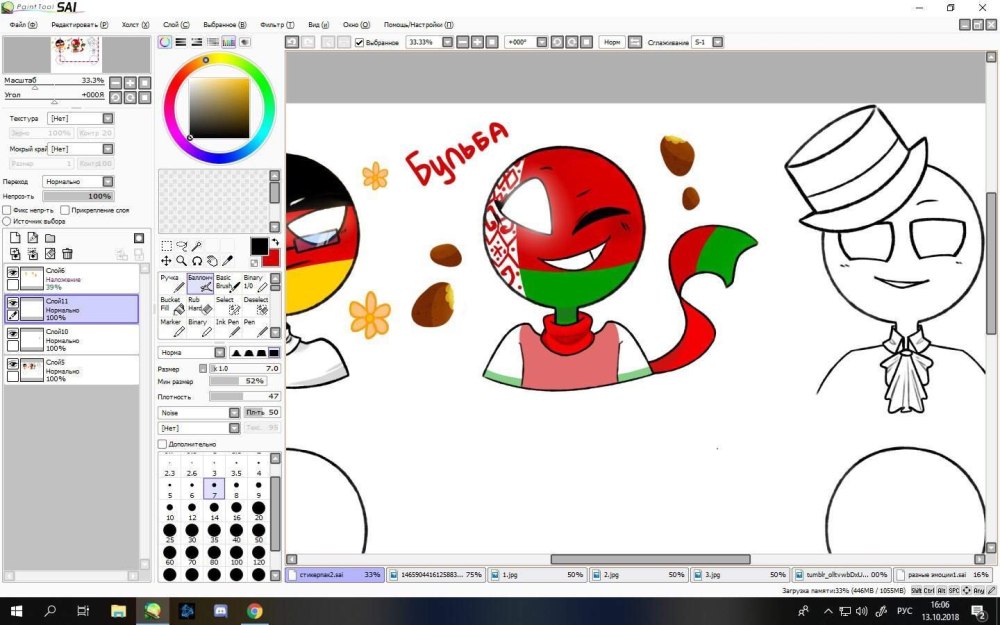Open the Слой menu

[176, 25]
